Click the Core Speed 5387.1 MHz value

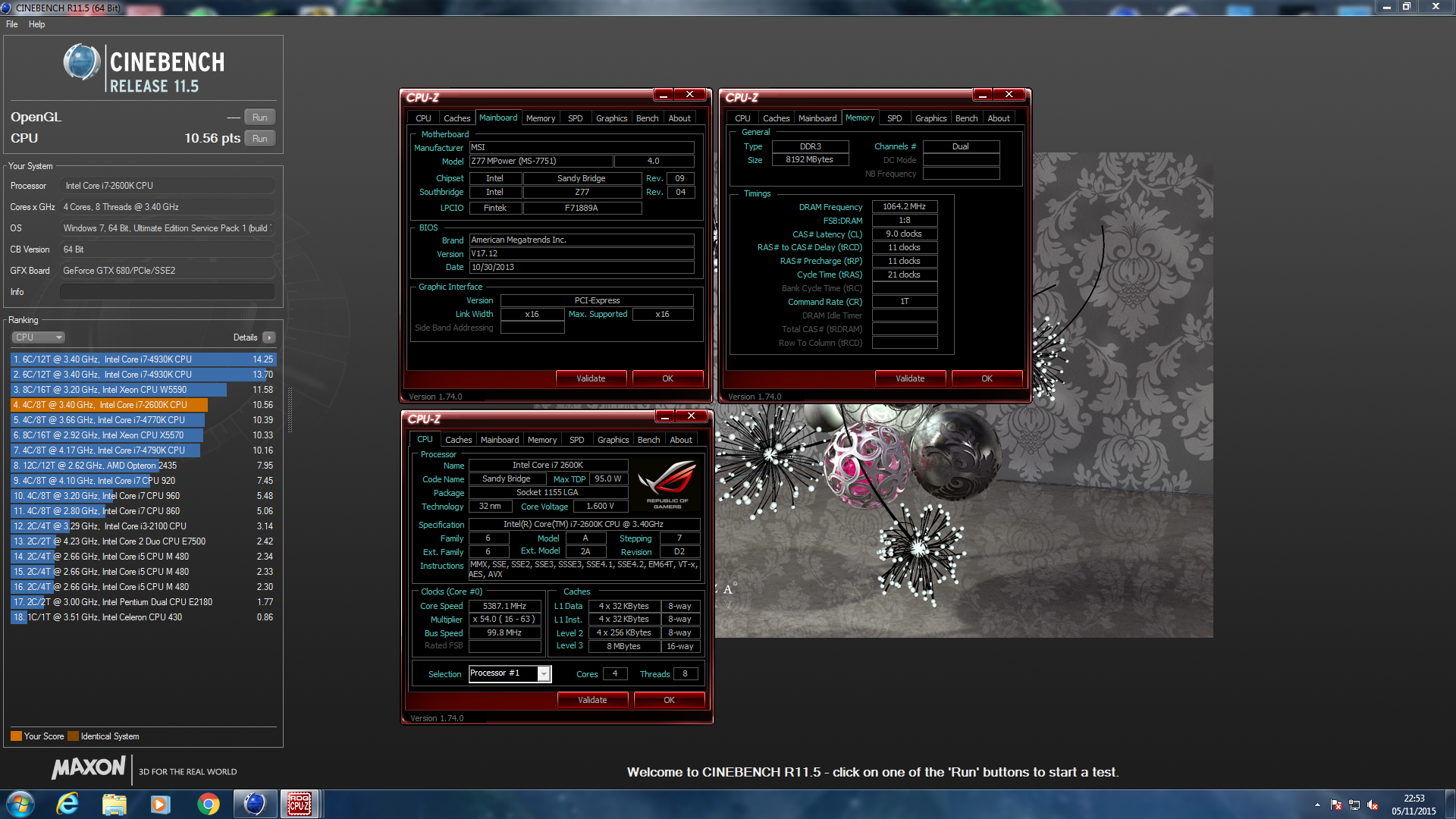pos(504,606)
